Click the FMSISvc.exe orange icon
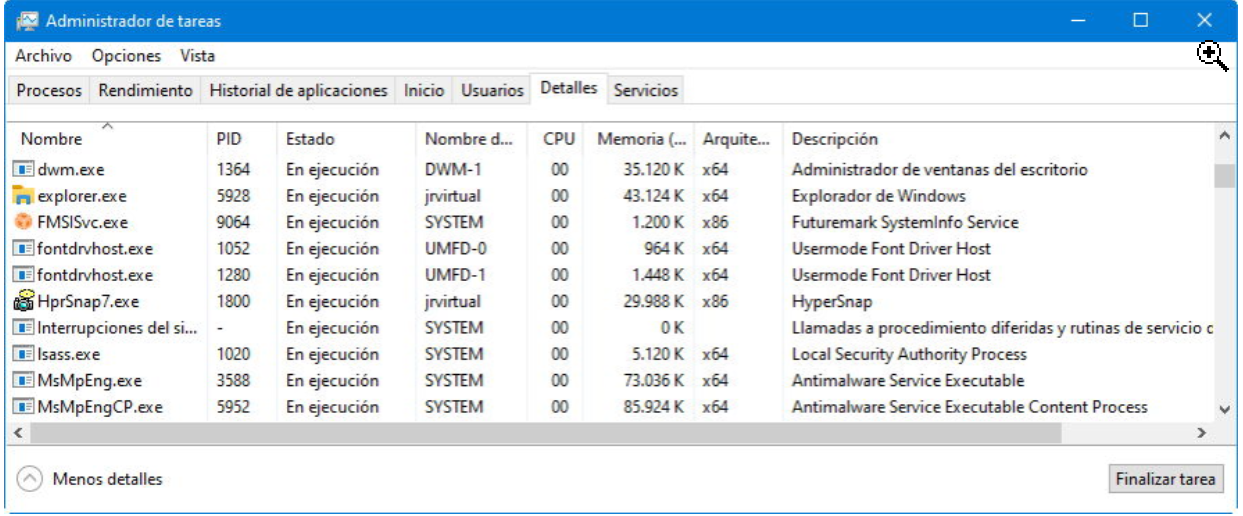 click(24, 222)
